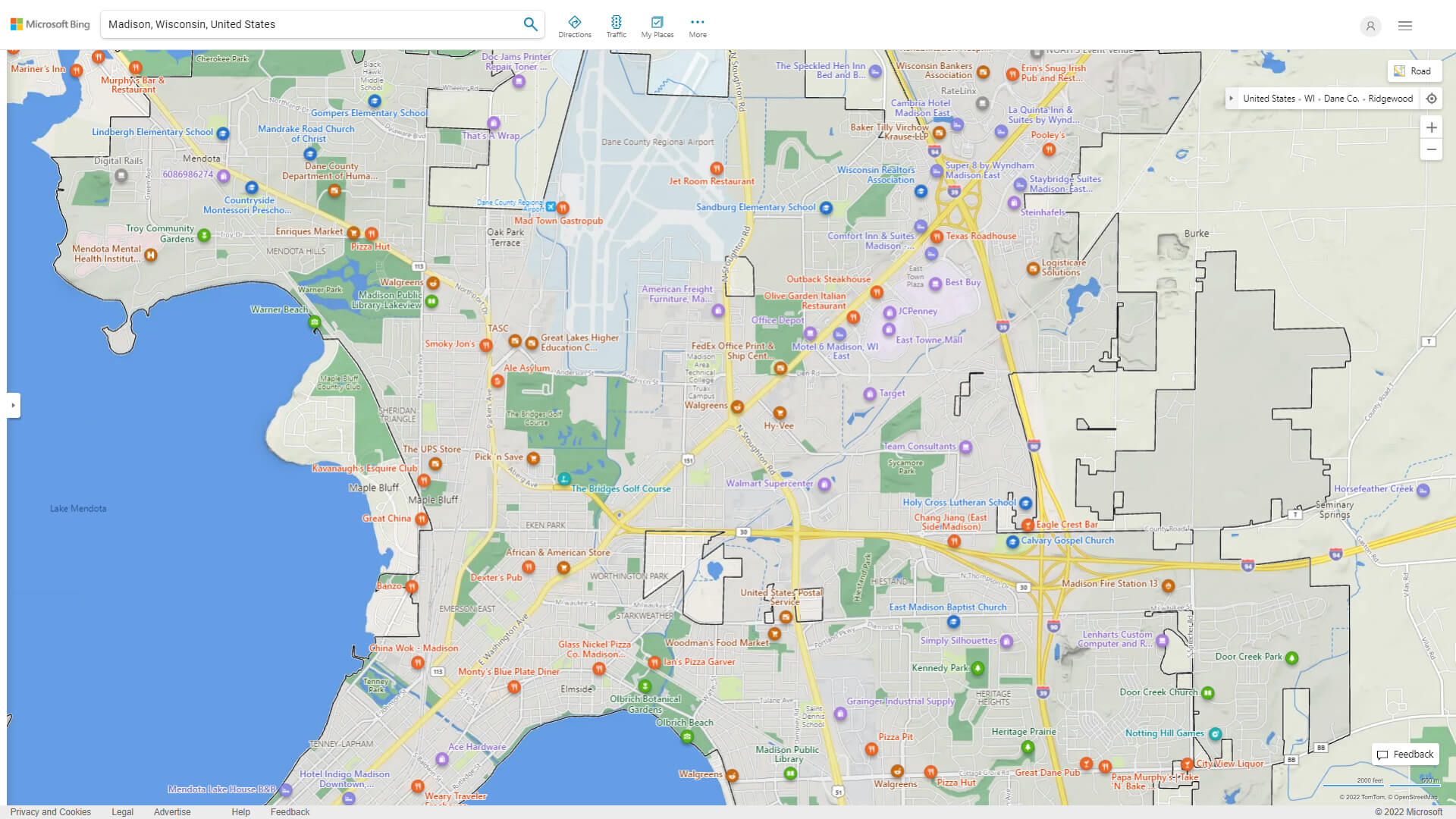Click the Directions icon in toolbar

(575, 21)
